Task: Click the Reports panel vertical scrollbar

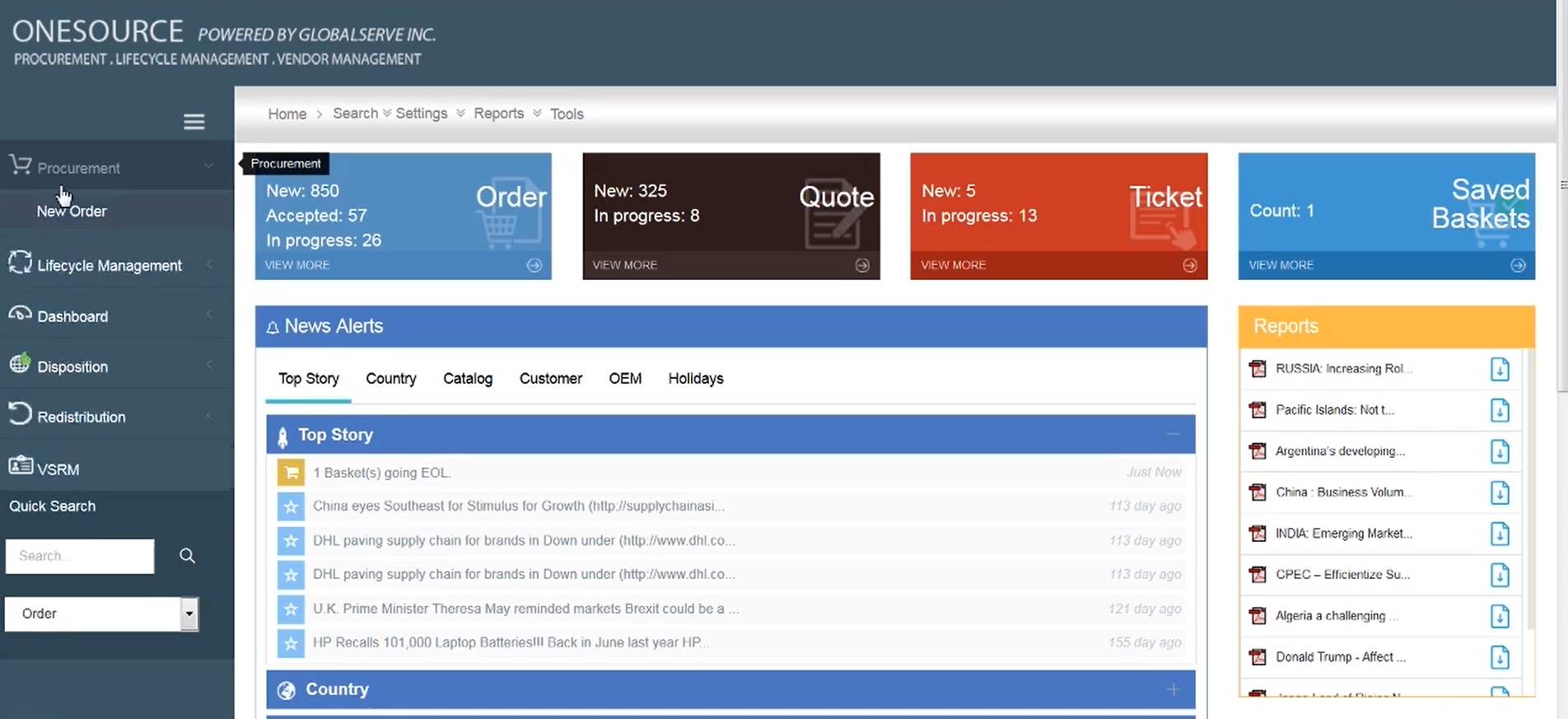Action: coord(1530,490)
